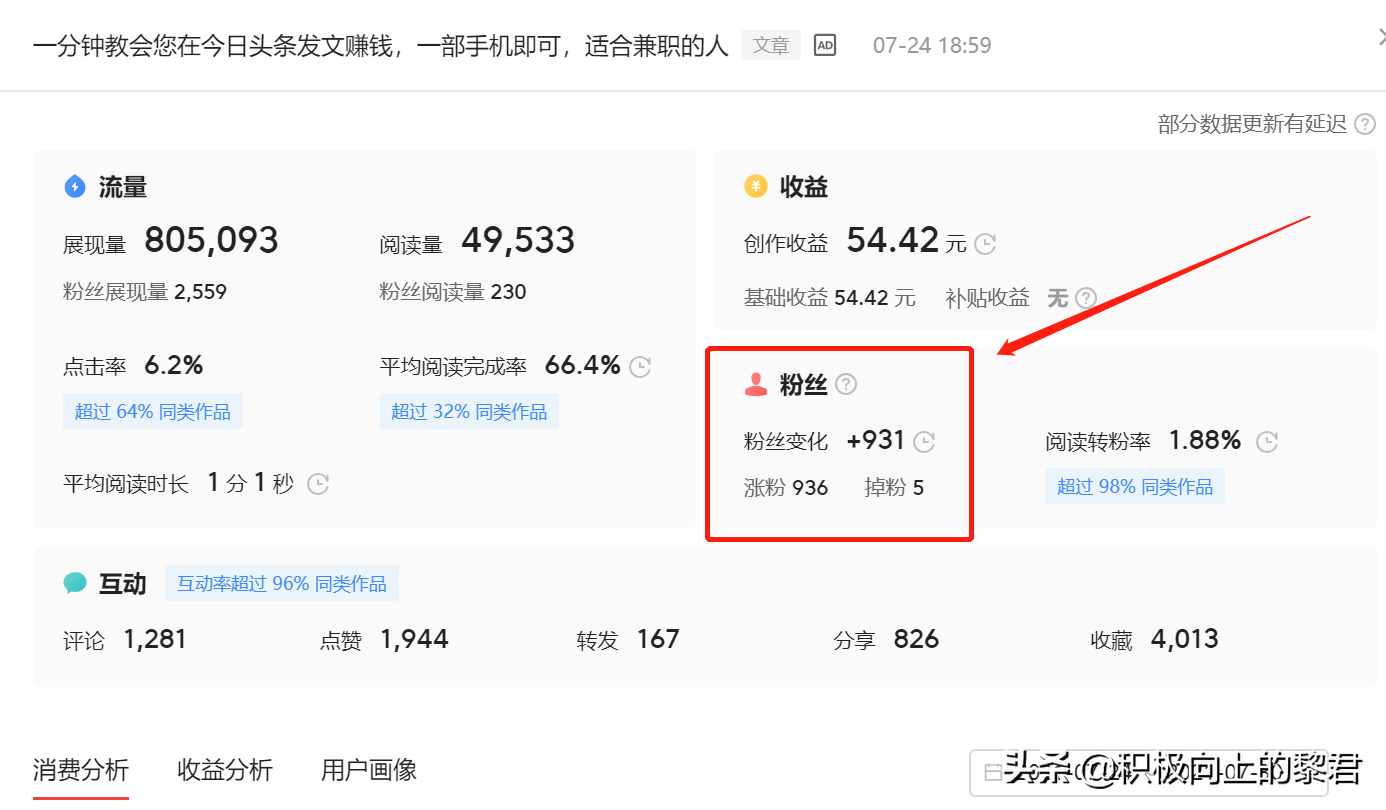Click the clock icon beside 阅读转粉率
Screen dimensions: 1386x810
tap(1265, 440)
